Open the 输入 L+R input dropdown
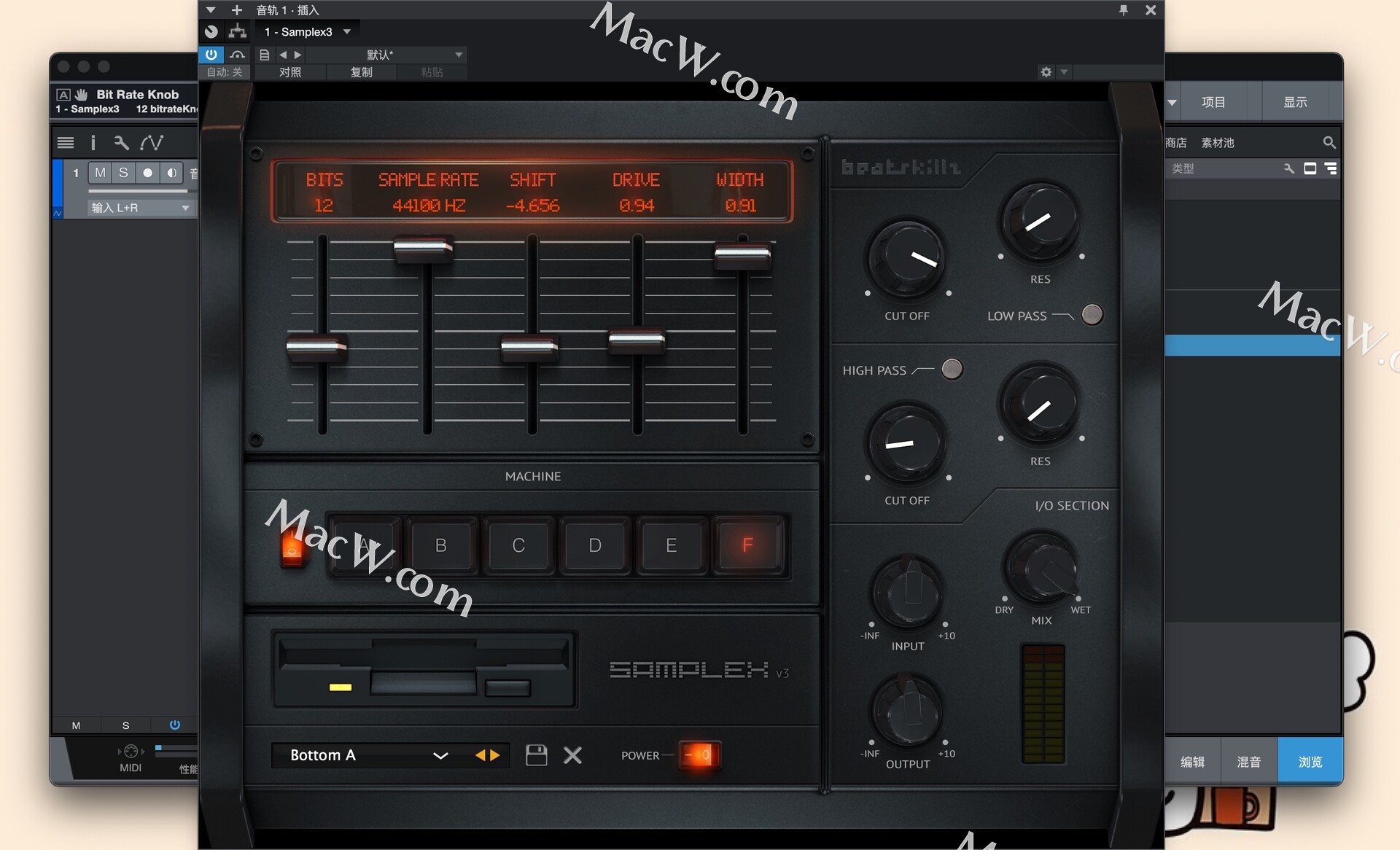 coord(141,208)
